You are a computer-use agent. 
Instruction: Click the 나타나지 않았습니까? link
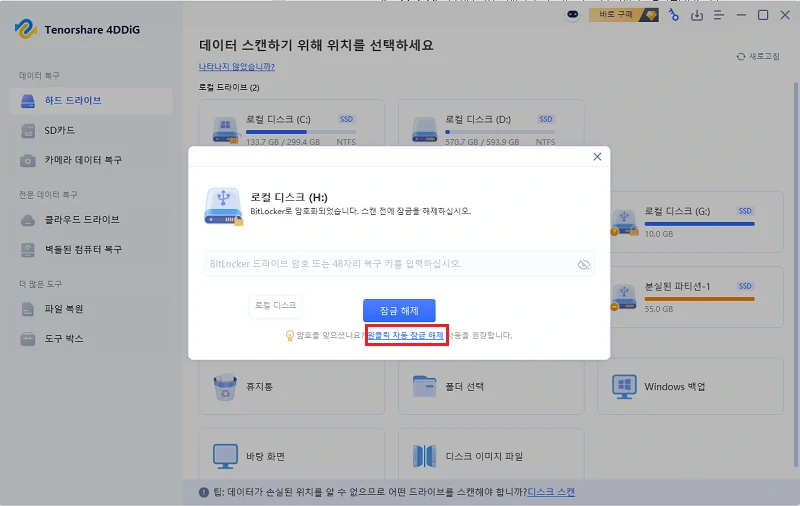coord(237,67)
